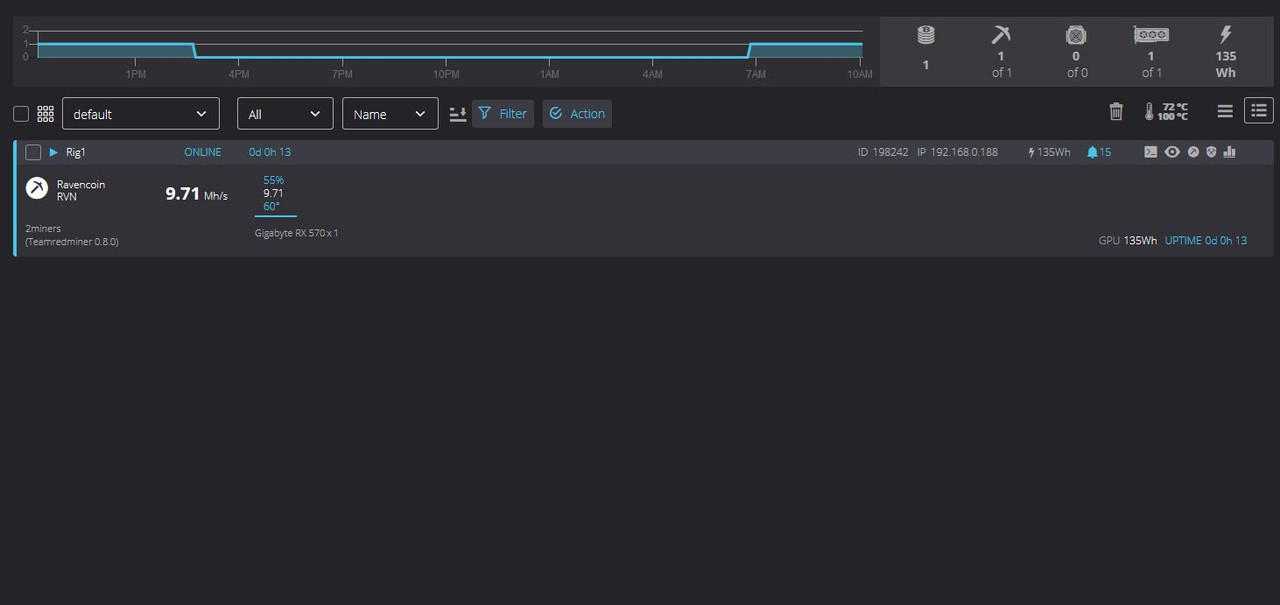
Task: Click the 7AM marker on the chart
Action: coord(756,74)
